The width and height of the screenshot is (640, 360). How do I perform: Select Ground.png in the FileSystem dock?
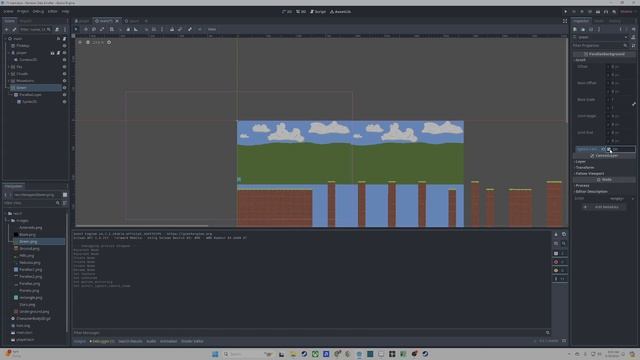pos(29,249)
